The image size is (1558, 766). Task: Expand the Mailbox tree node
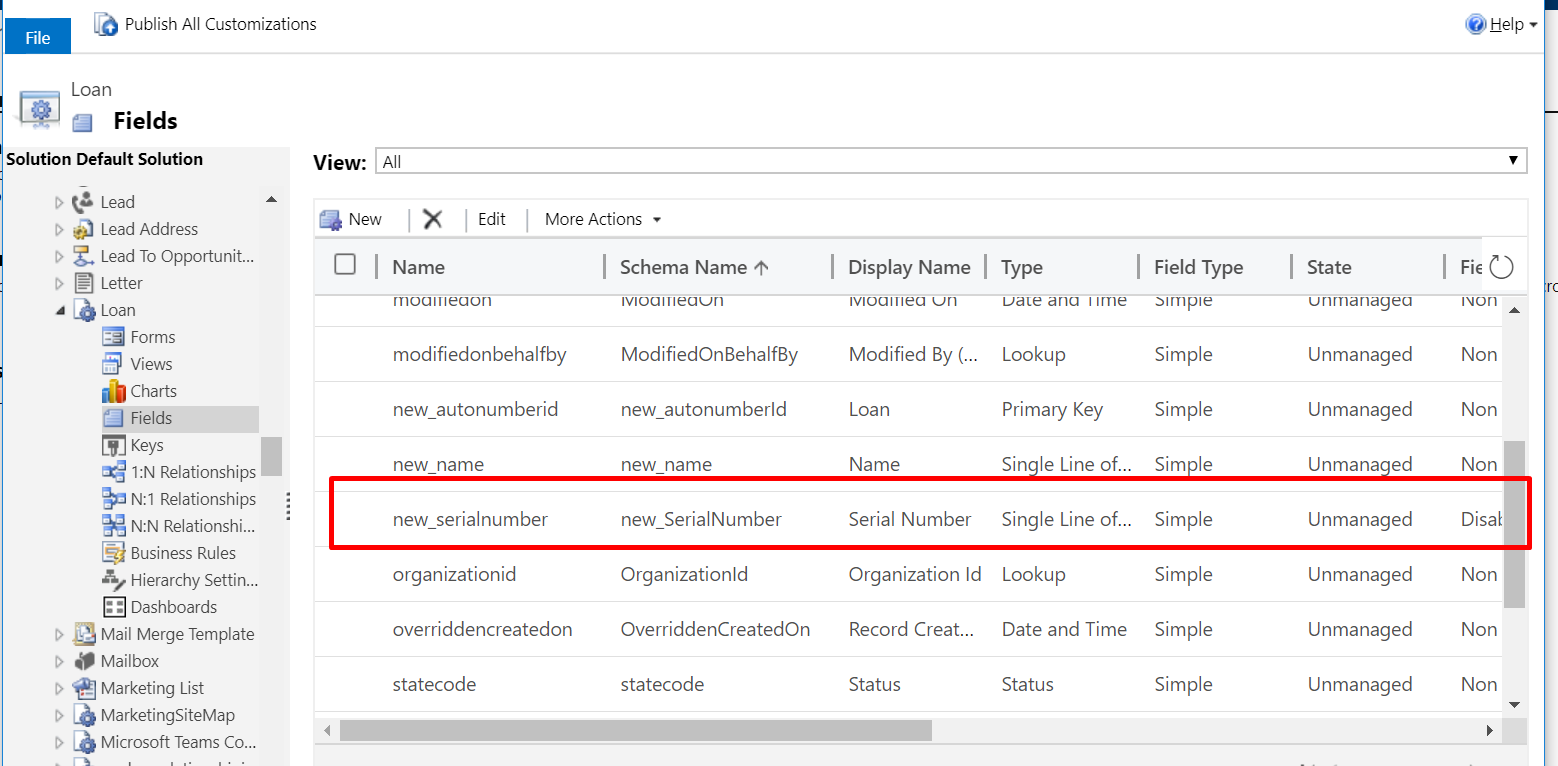coord(59,661)
